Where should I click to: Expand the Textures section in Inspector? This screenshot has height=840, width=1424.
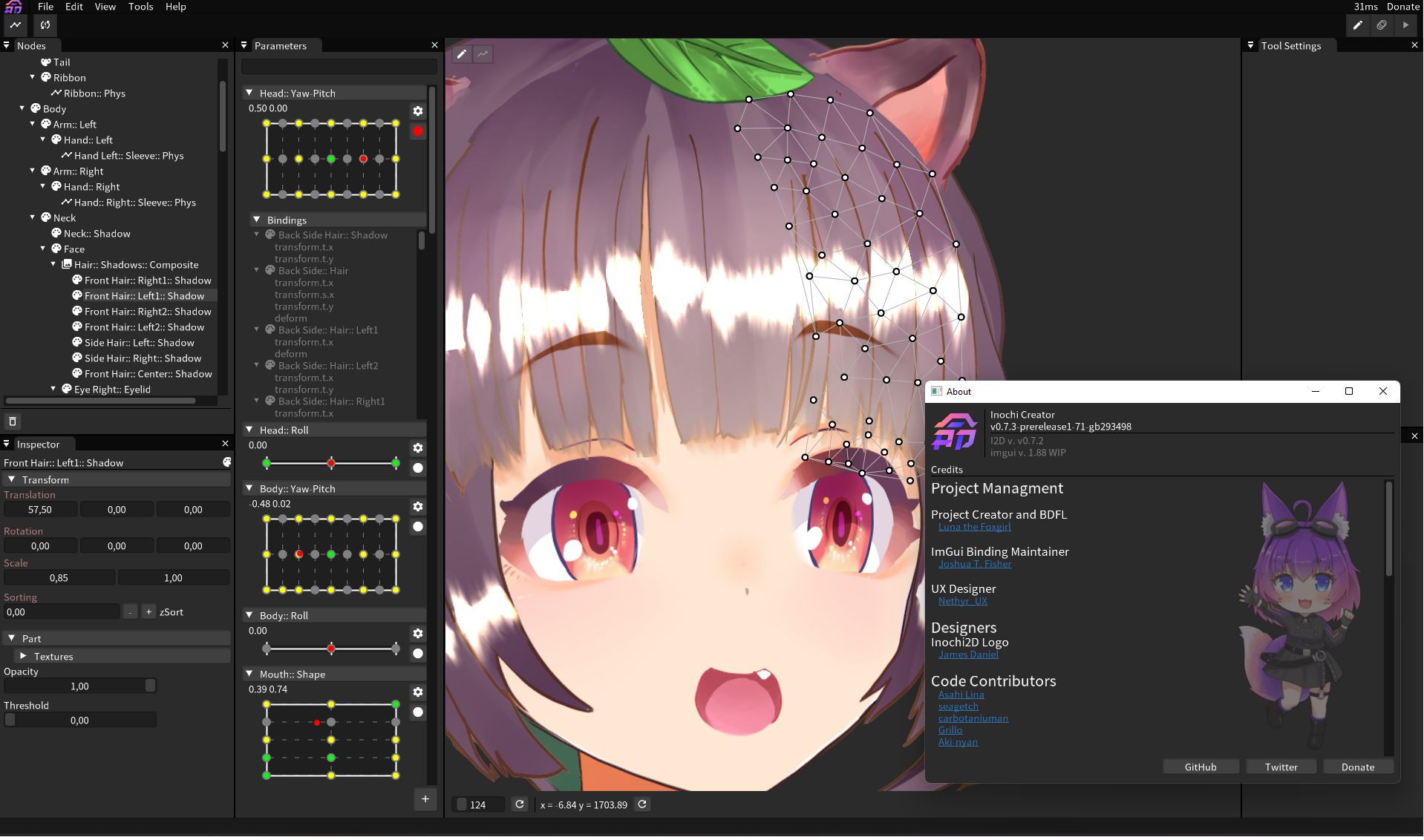point(23,657)
